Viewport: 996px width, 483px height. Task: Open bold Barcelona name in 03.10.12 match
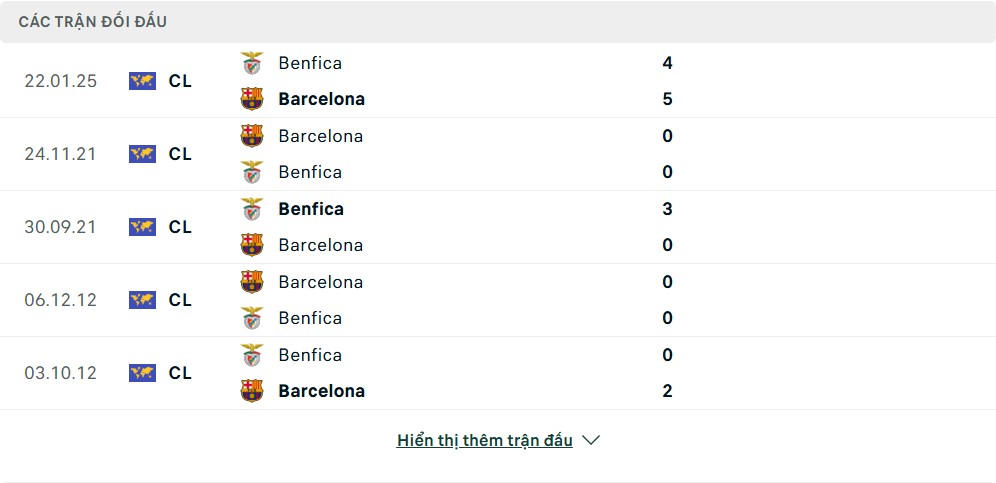(x=321, y=391)
